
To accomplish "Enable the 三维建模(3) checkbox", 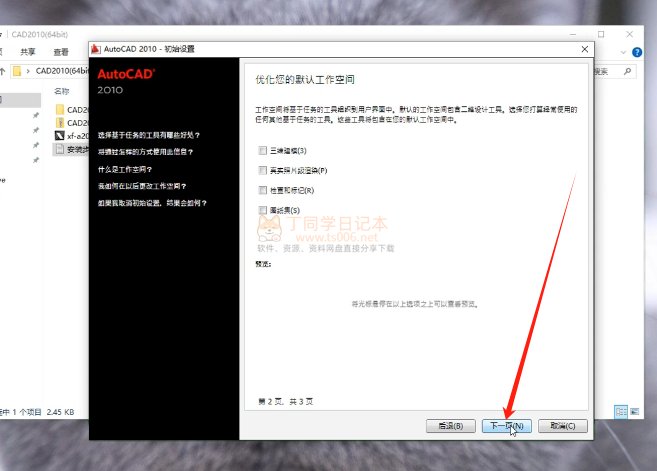I will pyautogui.click(x=263, y=150).
